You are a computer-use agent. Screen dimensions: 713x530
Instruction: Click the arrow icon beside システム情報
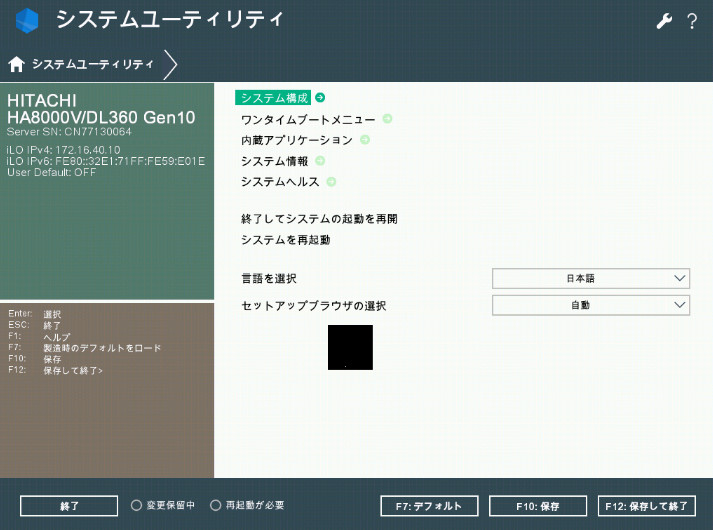tap(320, 160)
